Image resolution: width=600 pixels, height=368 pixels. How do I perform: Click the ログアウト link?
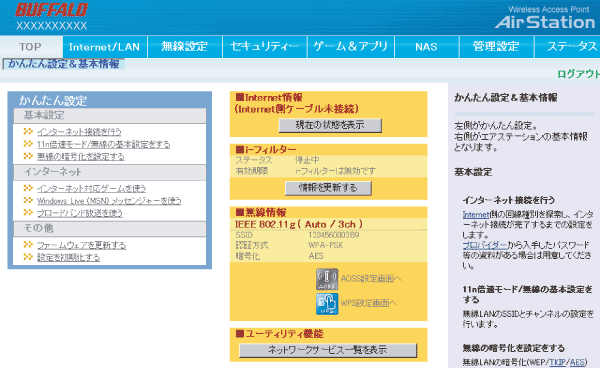point(578,74)
